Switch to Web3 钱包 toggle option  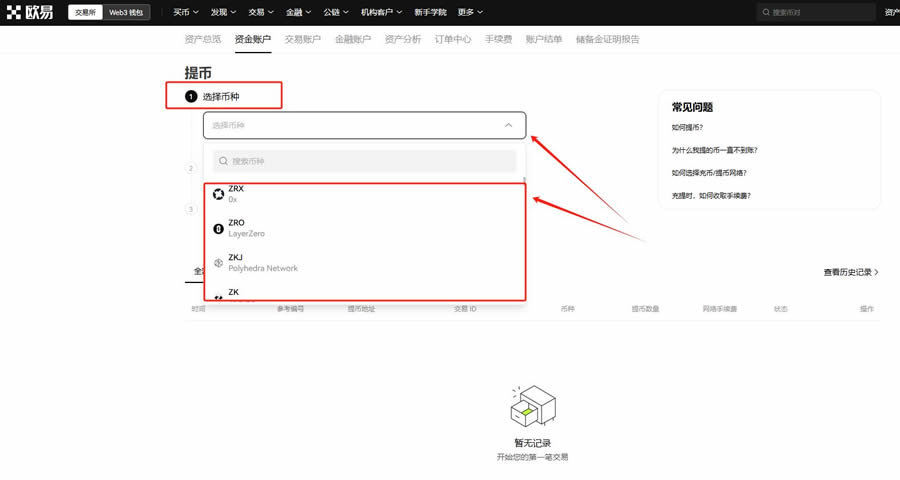[x=126, y=13]
